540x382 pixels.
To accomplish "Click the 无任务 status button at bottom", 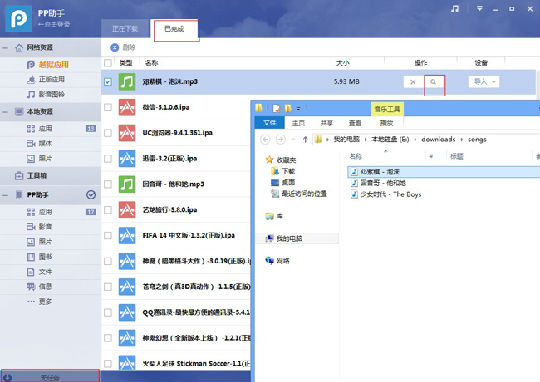I will [x=50, y=376].
